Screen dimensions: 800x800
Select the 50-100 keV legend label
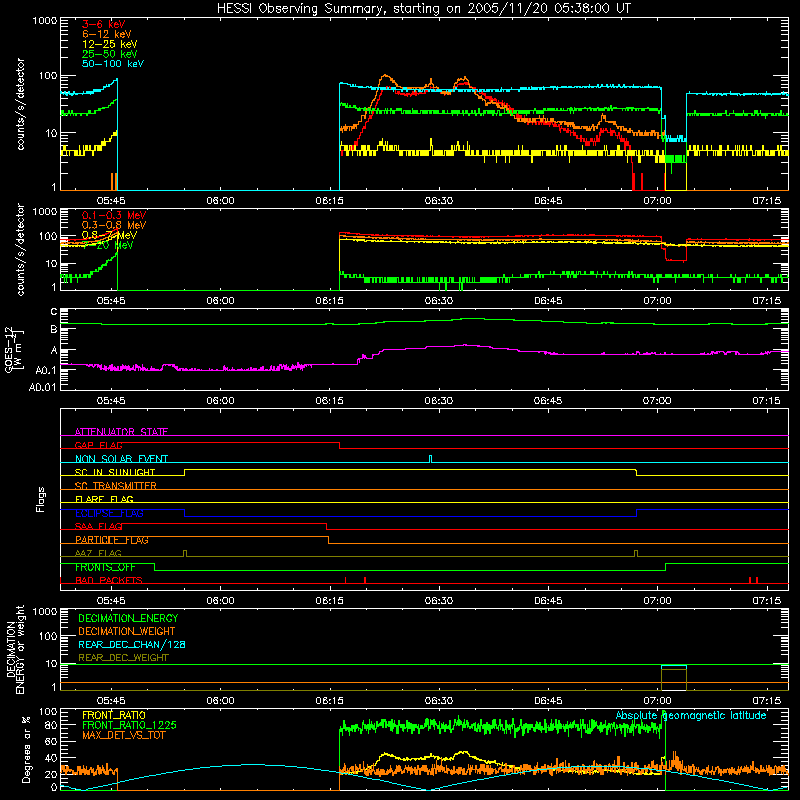113,64
